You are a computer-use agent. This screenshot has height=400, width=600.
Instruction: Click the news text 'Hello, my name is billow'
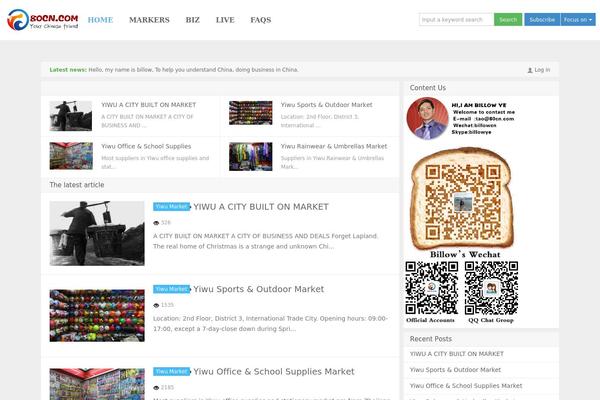coord(121,70)
